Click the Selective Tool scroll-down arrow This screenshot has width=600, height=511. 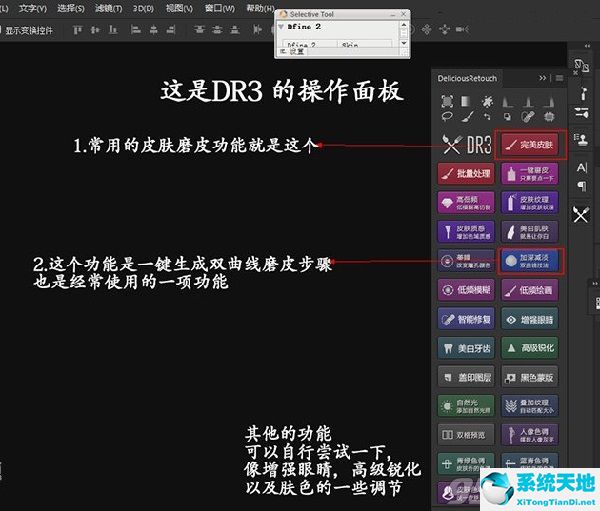click(404, 44)
